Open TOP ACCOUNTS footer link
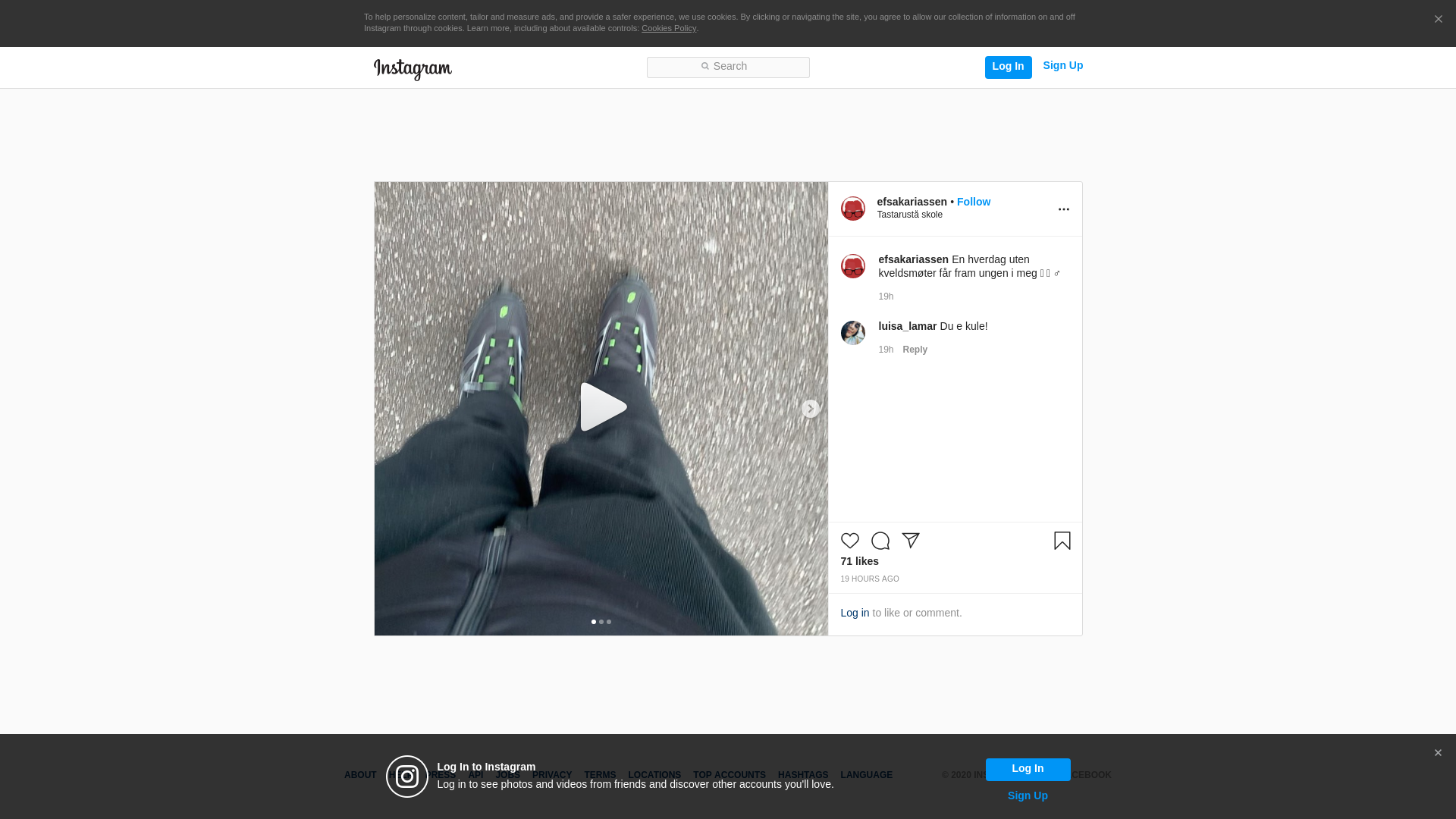Screen dimensions: 1456x819 tap(729, 775)
